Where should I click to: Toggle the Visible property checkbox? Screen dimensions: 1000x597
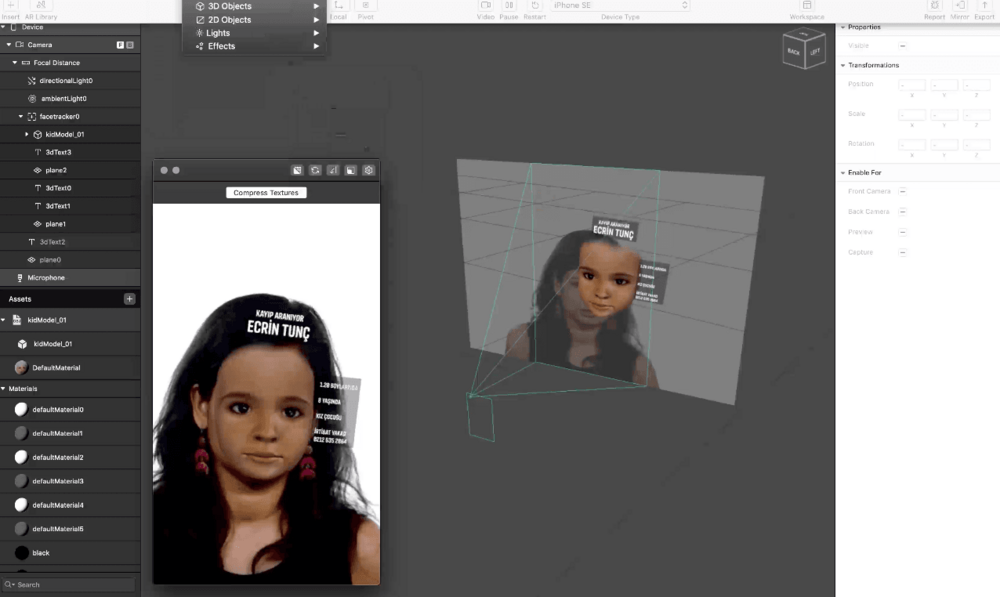[902, 46]
